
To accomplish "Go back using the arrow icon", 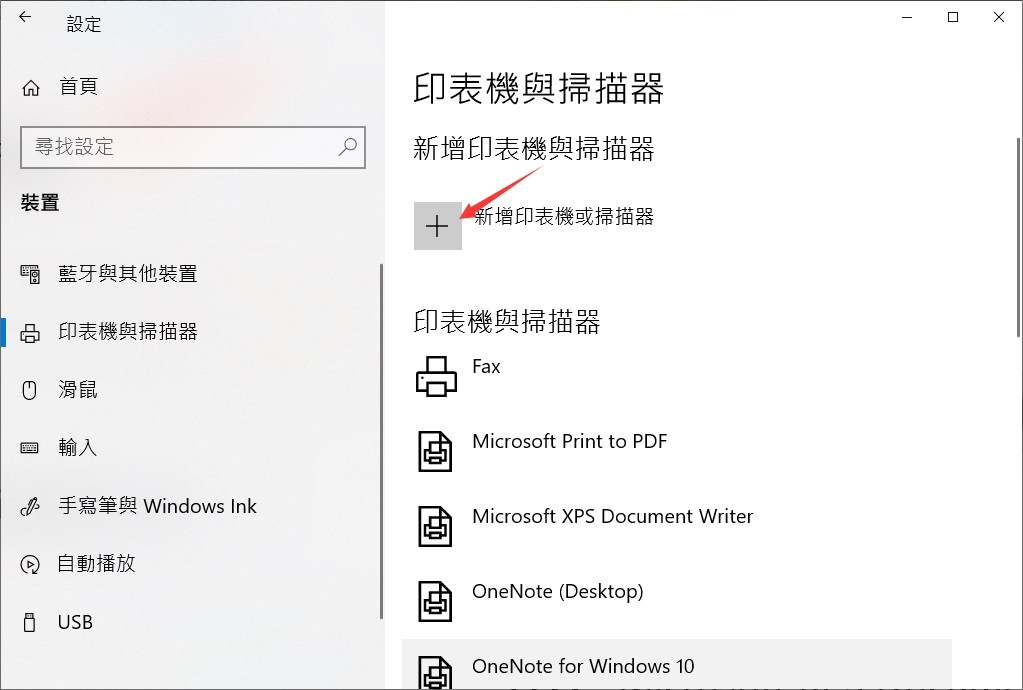I will (x=25, y=18).
